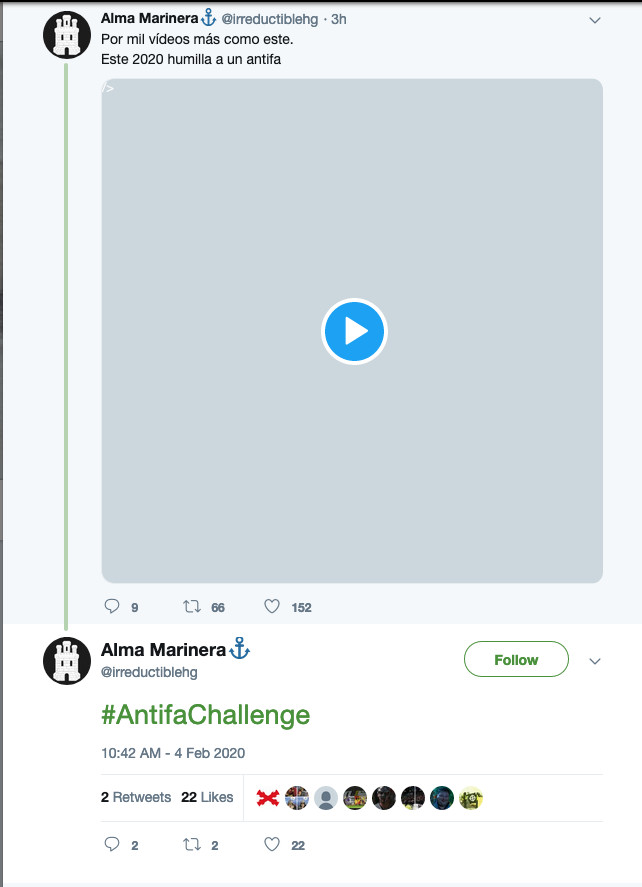642x887 pixels.
Task: Open the chevron menu on top tweet
Action: pos(594,20)
